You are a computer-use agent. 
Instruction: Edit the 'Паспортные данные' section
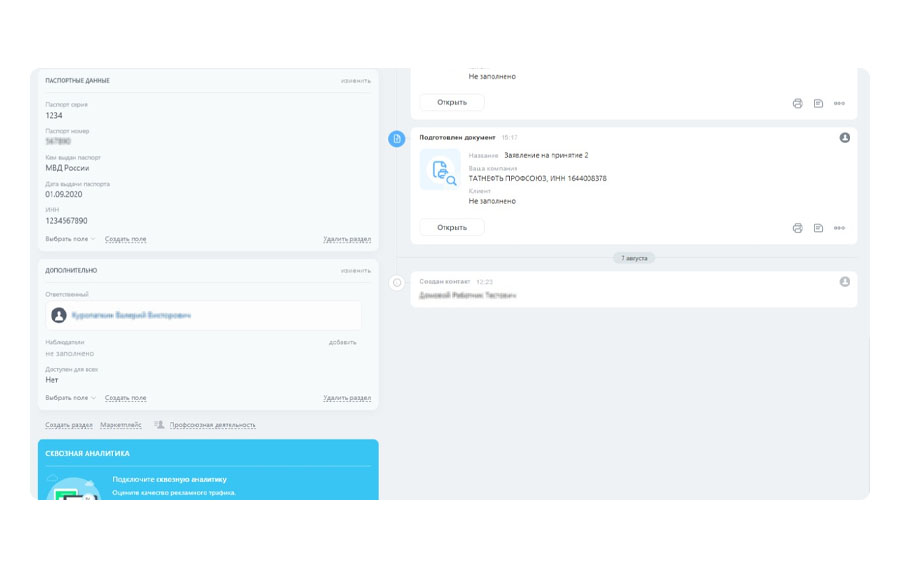pos(356,81)
